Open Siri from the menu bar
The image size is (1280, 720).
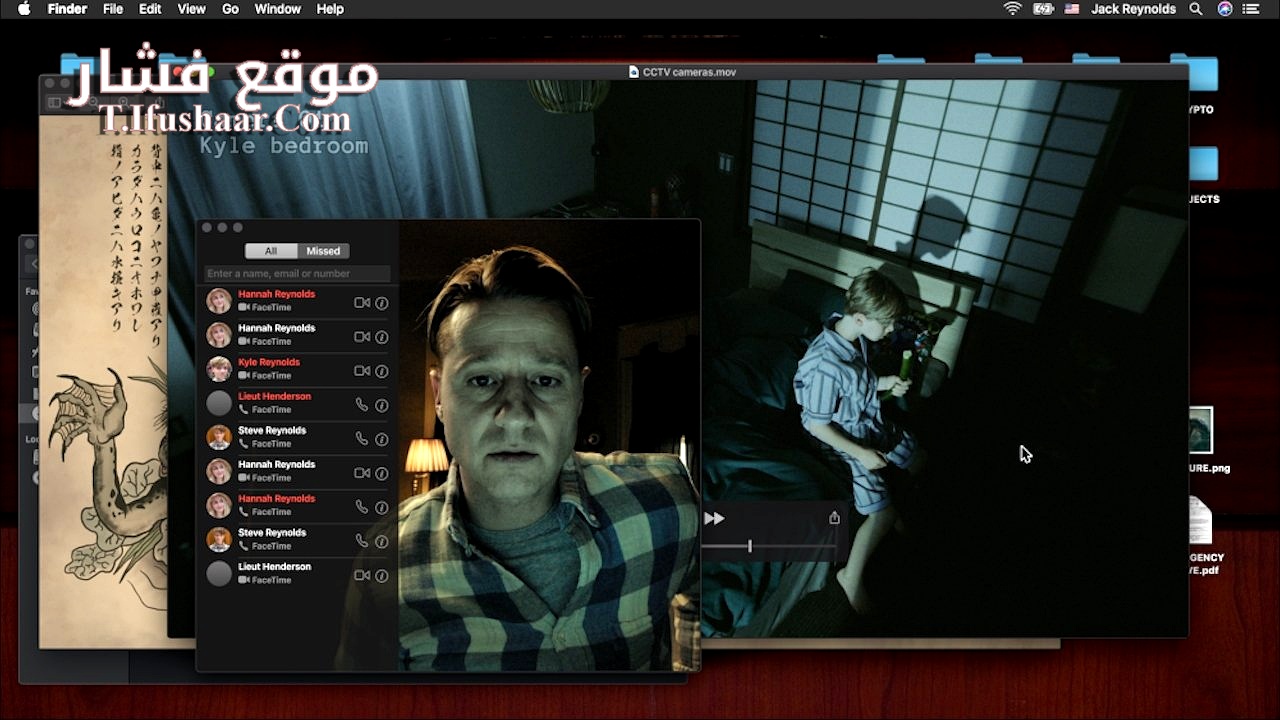click(x=1225, y=9)
